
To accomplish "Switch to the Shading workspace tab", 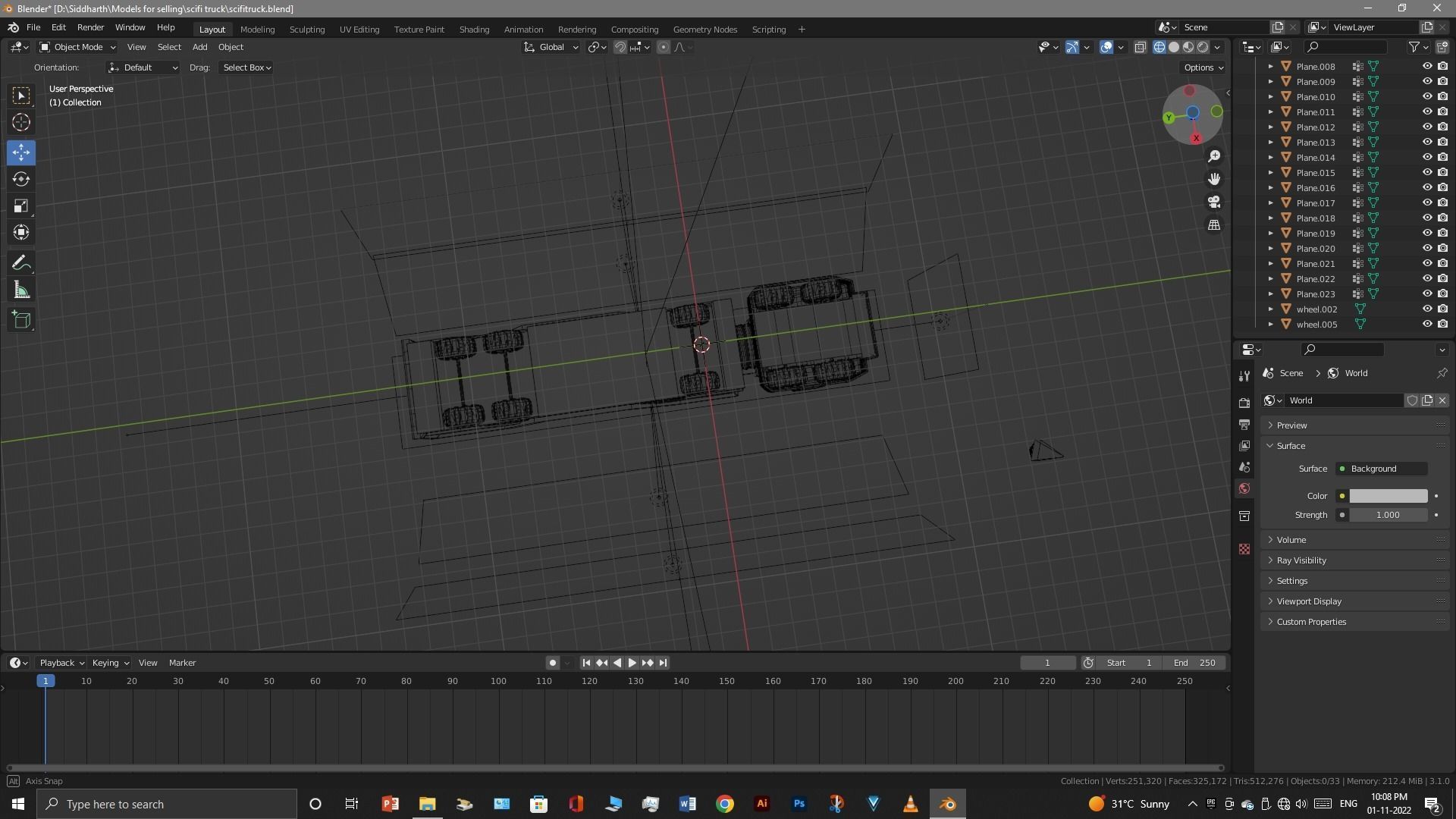I will tap(474, 30).
